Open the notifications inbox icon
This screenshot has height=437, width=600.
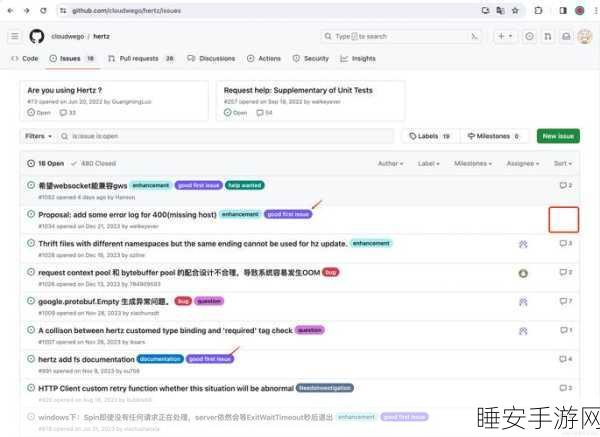[x=566, y=36]
